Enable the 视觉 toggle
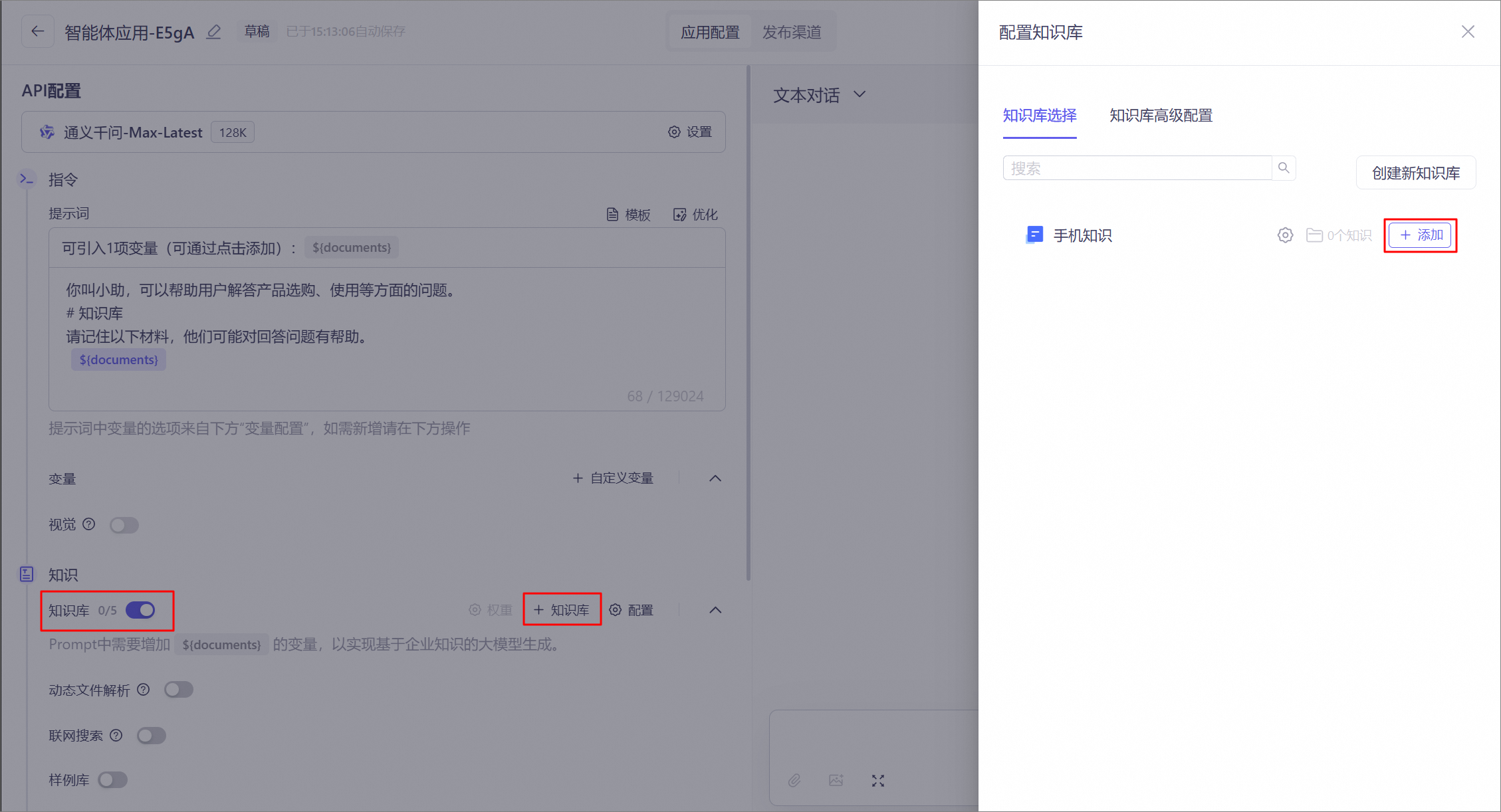 124,525
